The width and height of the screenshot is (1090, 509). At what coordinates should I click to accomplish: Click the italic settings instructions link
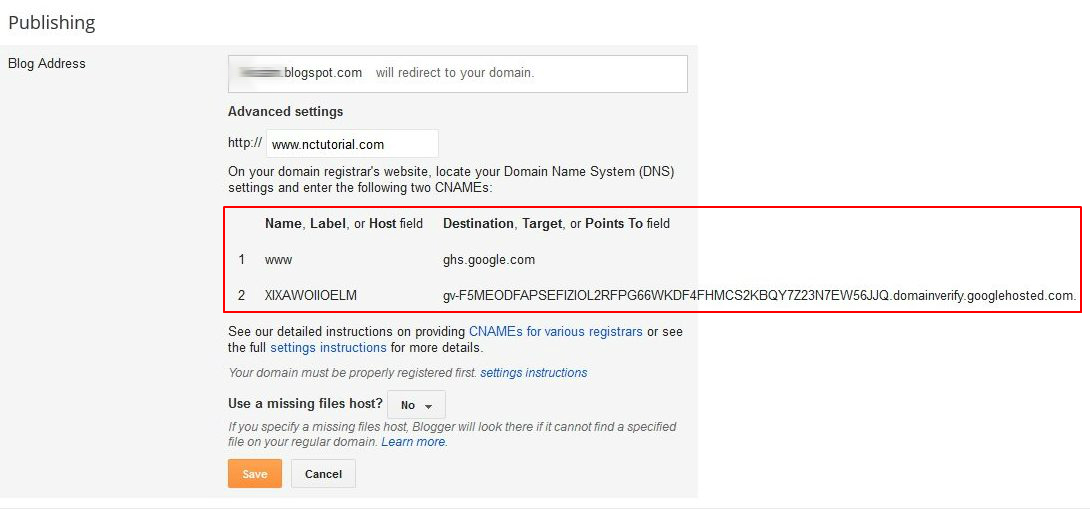533,373
